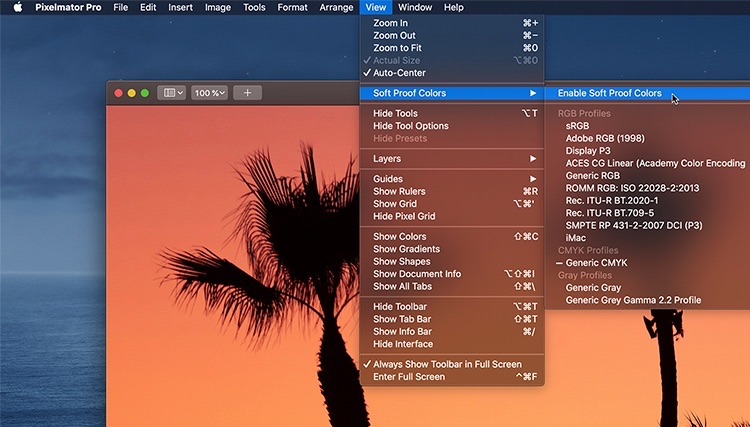Image resolution: width=750 pixels, height=427 pixels.
Task: Click the yellow minimize window button
Action: point(132,93)
